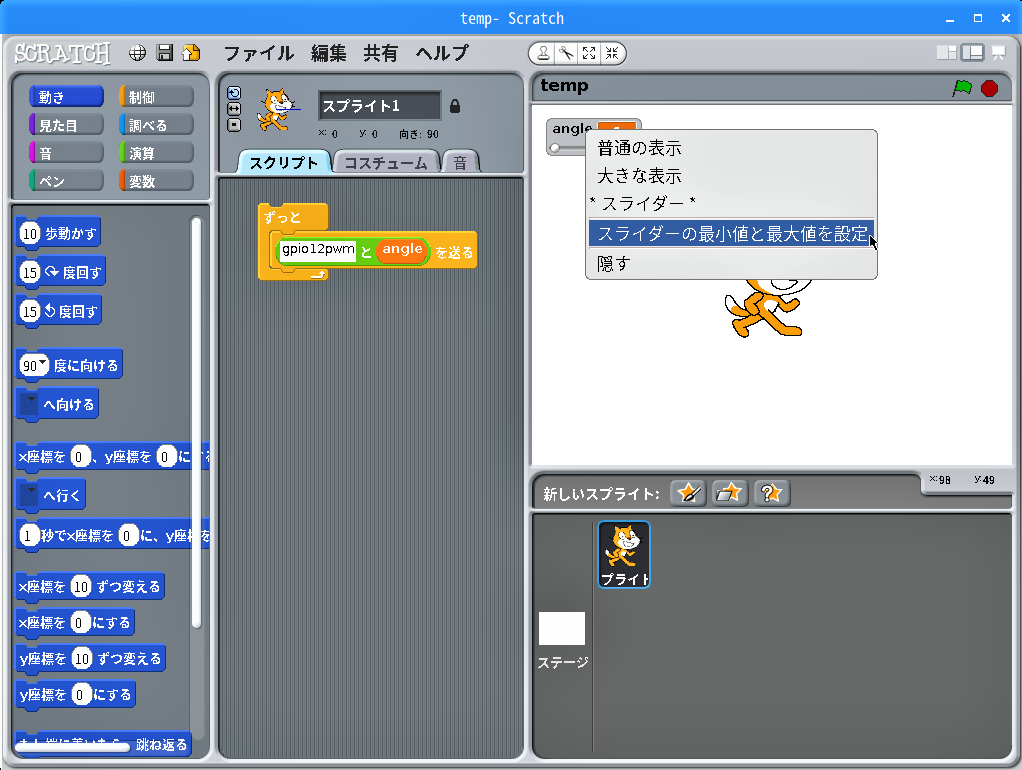
Task: Open the 編集 menu
Action: [328, 53]
